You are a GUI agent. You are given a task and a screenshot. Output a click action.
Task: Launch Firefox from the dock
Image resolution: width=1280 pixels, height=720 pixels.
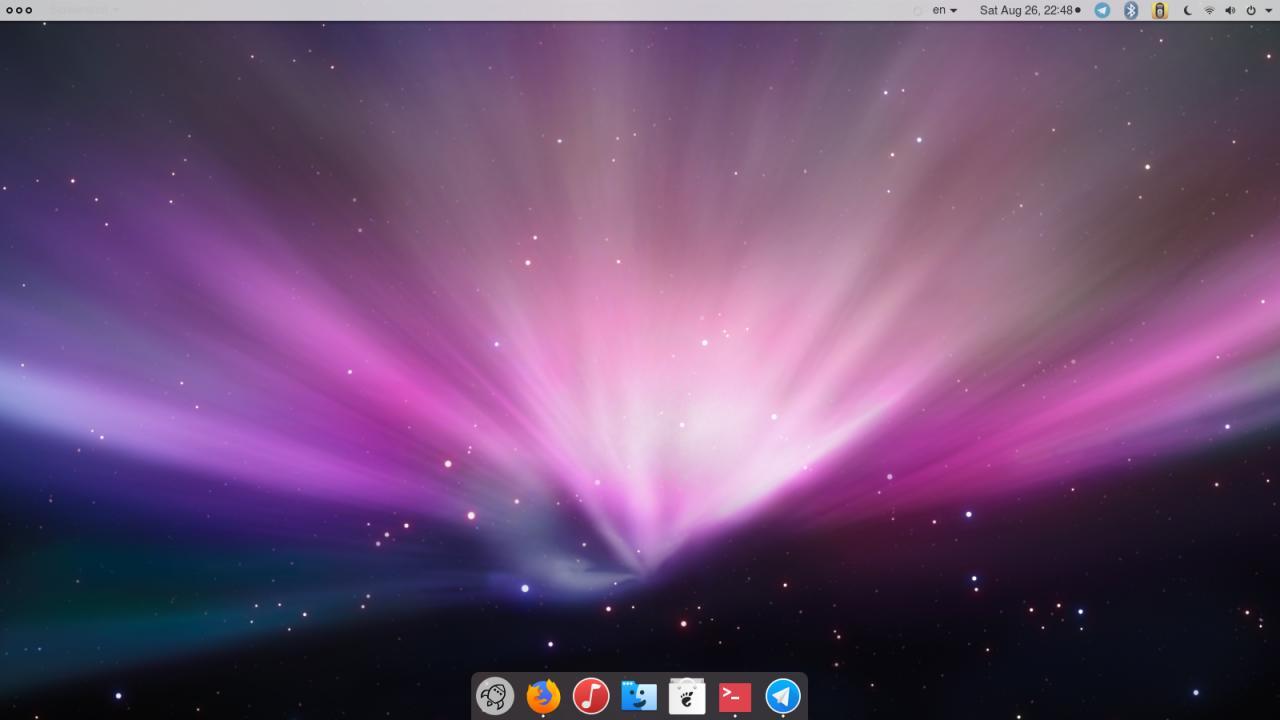543,696
